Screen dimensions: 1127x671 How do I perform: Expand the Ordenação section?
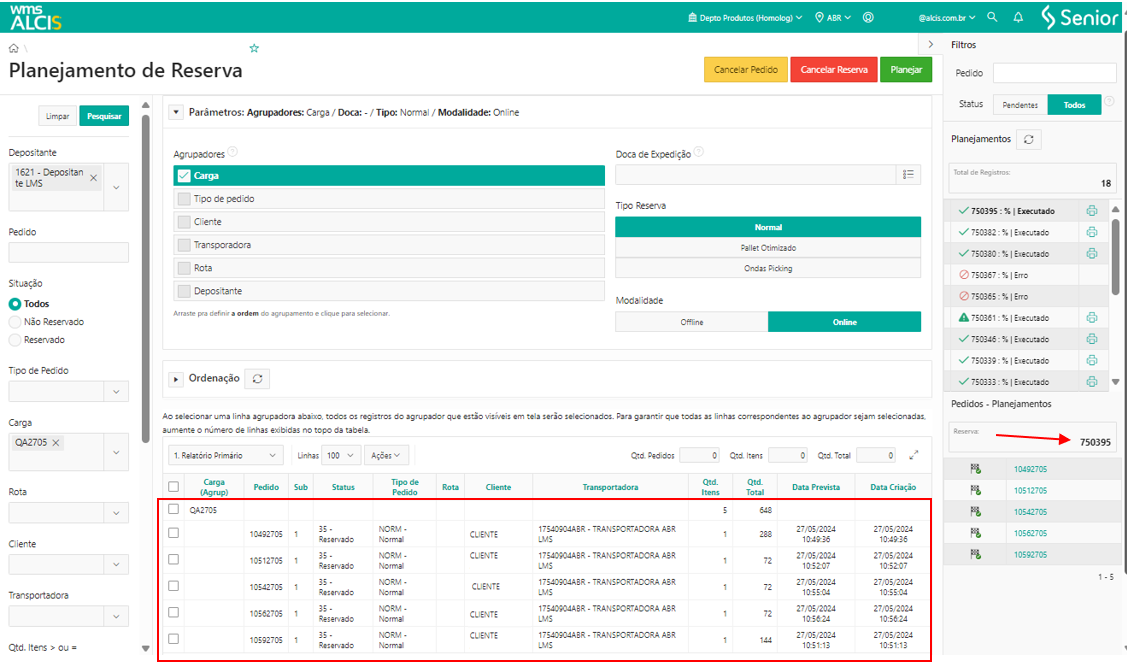pos(176,379)
